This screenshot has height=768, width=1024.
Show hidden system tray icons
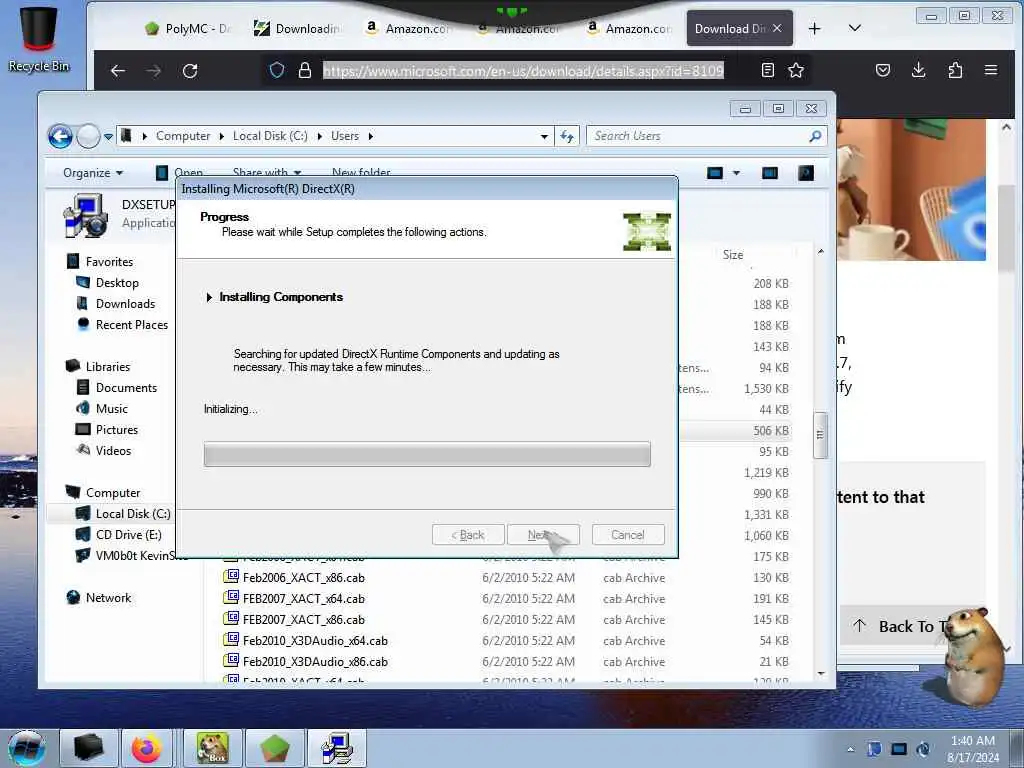pyautogui.click(x=850, y=749)
